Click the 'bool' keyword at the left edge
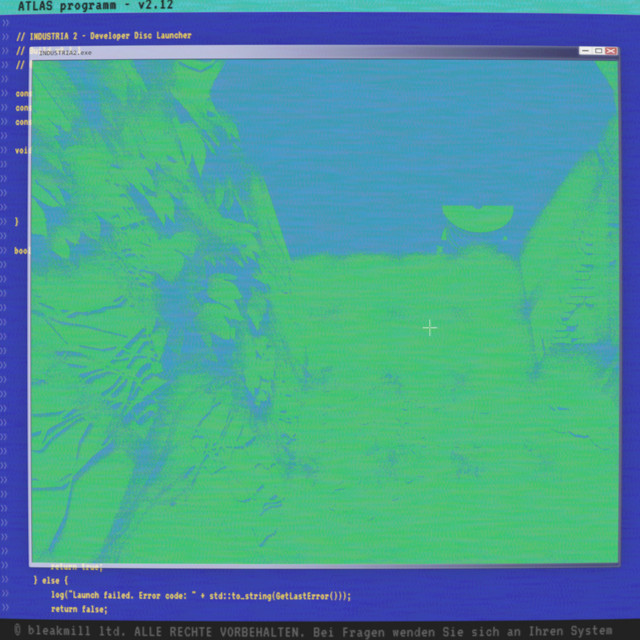Viewport: 640px width, 640px height. 22,251
